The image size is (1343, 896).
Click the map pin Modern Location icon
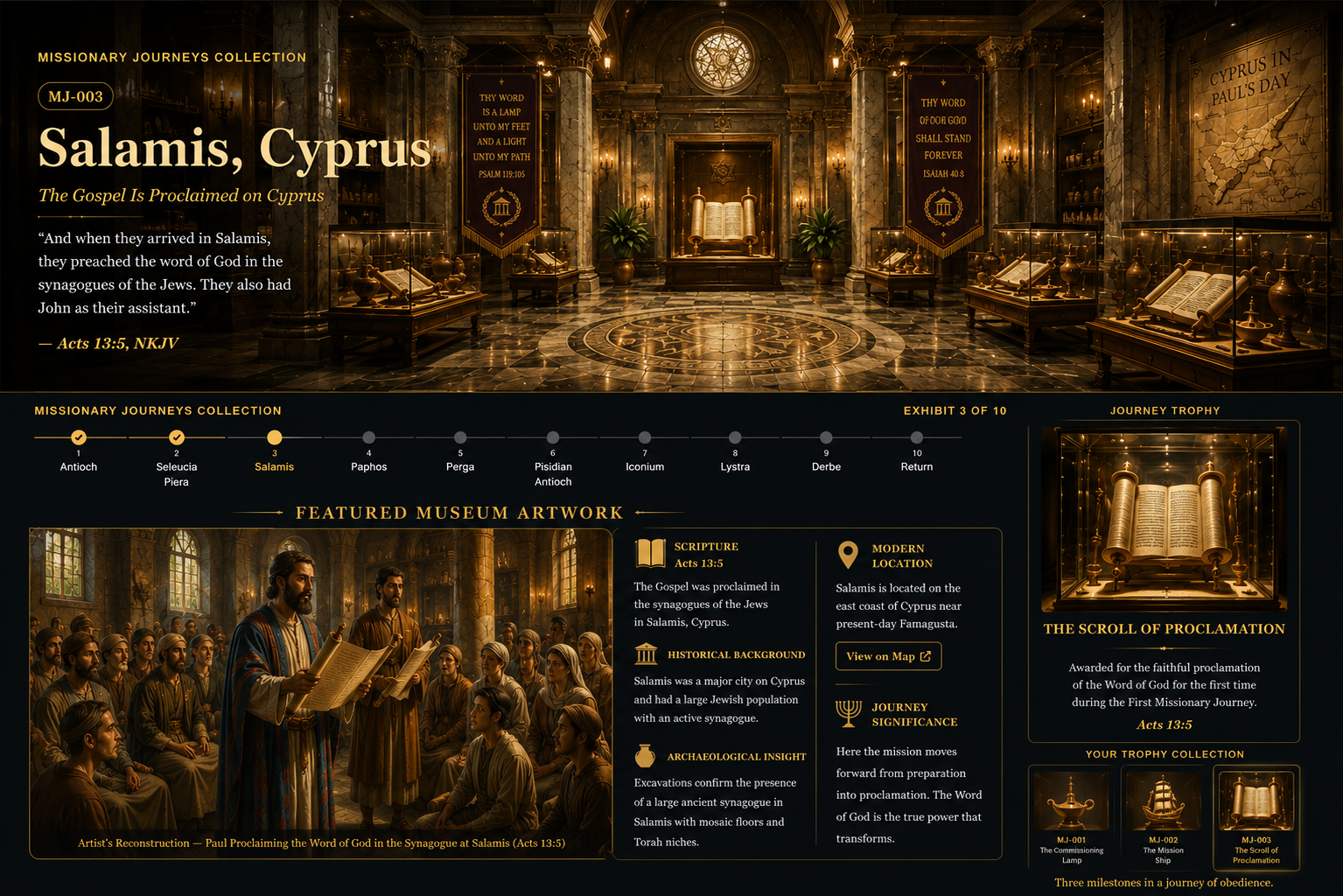[x=847, y=555]
